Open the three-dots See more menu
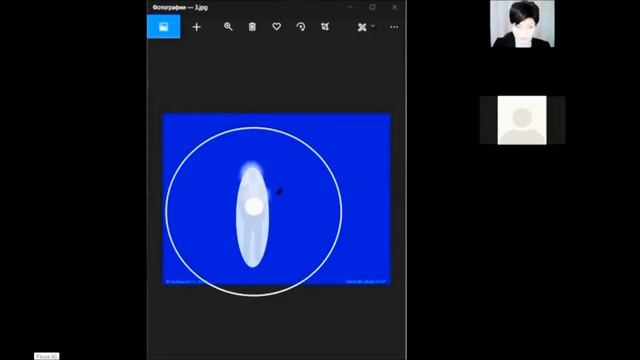The image size is (640, 360). pyautogui.click(x=394, y=27)
